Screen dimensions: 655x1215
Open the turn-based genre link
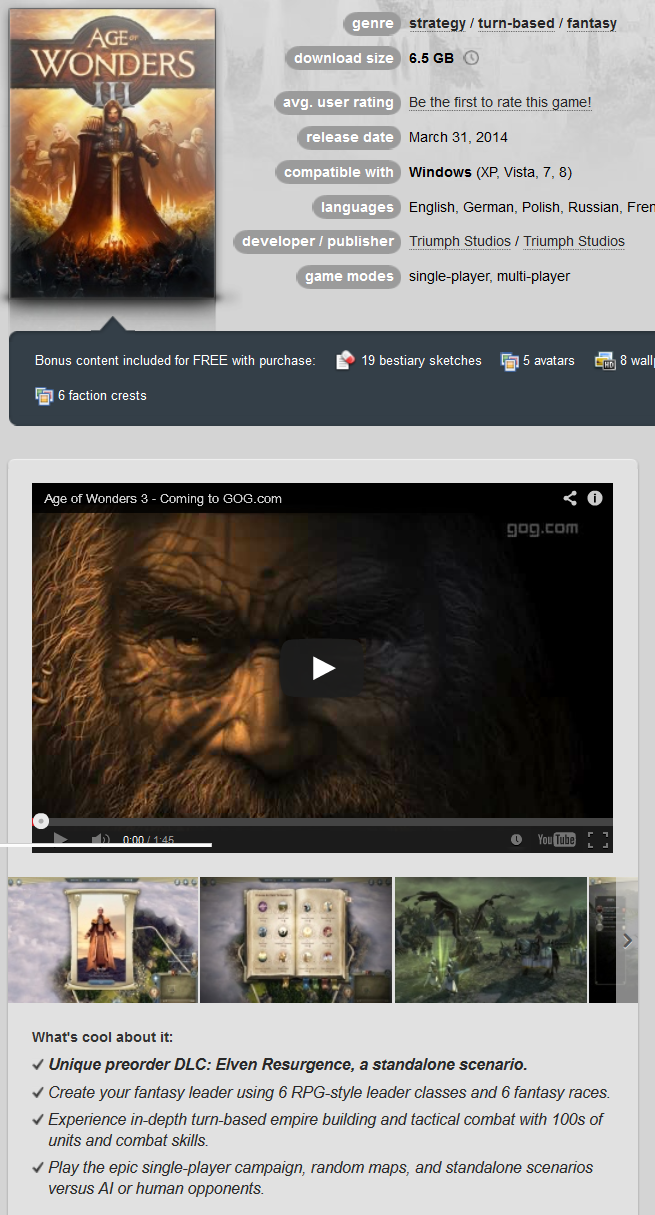click(x=516, y=23)
